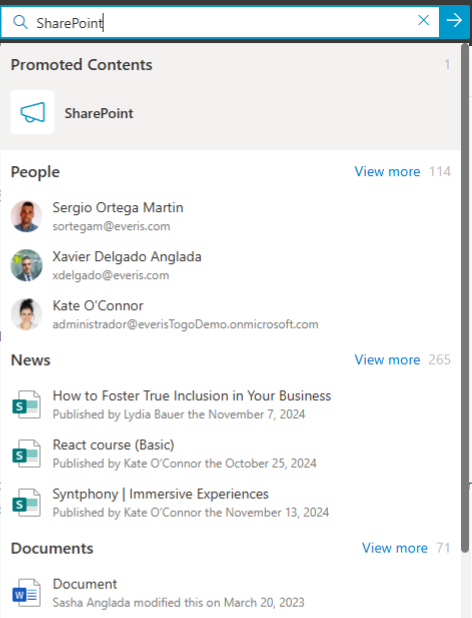
Task: Select Xavier Delgado Anglada's avatar
Action: coord(26,265)
